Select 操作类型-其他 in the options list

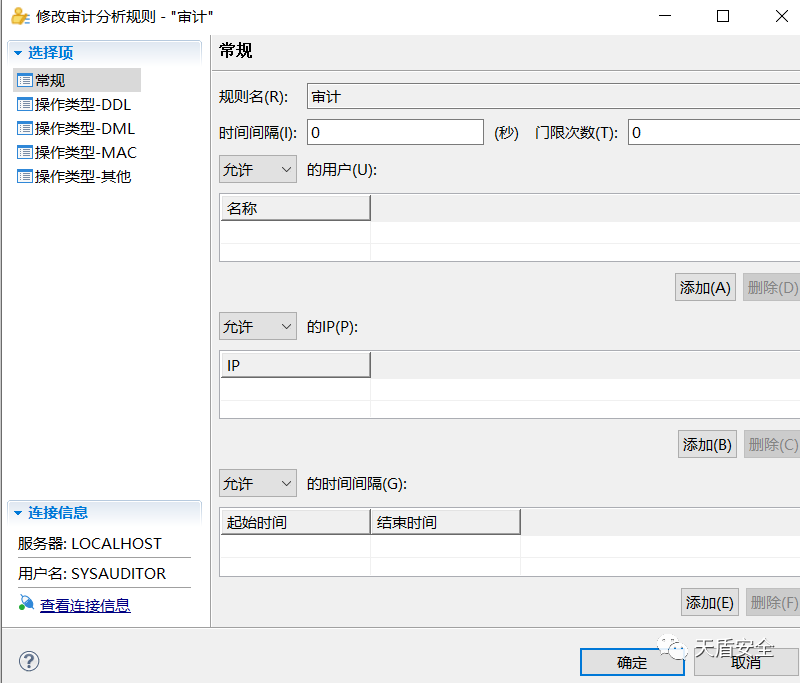[x=83, y=176]
